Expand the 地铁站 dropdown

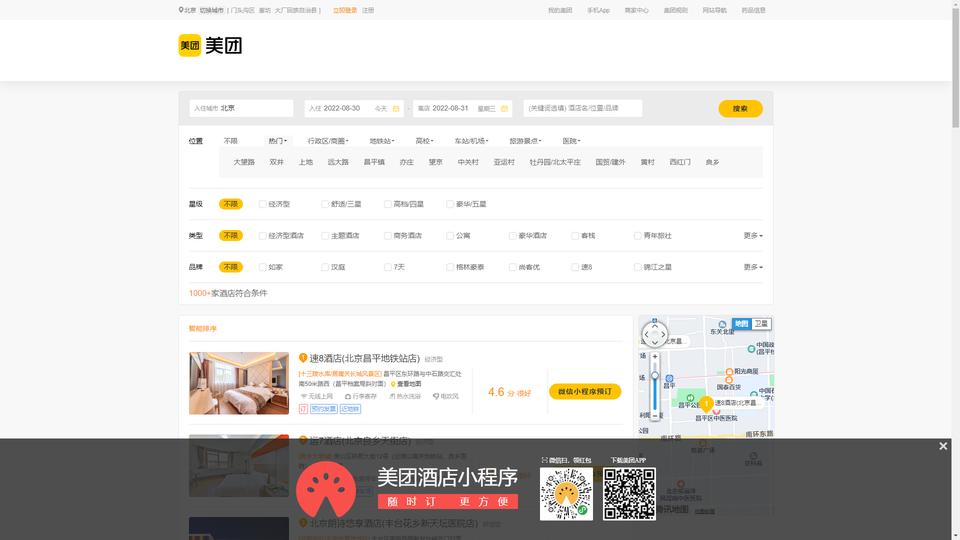click(381, 141)
